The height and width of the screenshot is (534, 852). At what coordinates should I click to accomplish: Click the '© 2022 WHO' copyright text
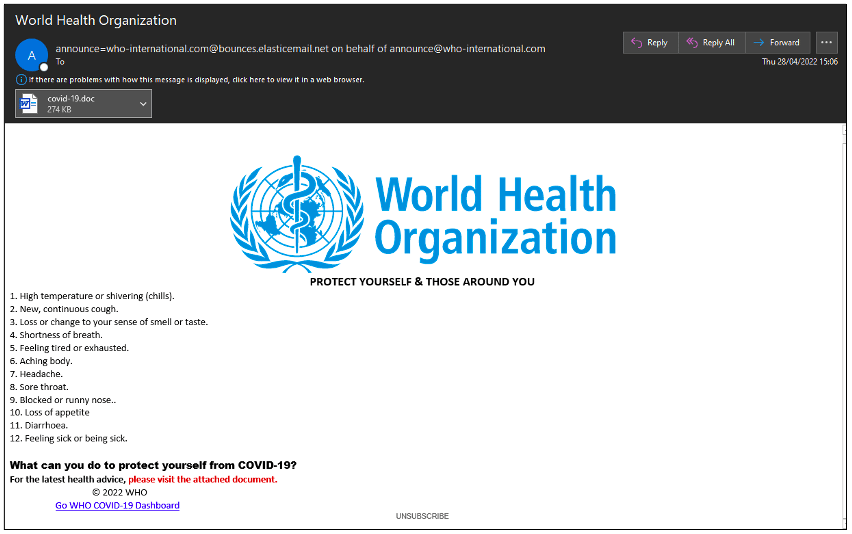(x=119, y=492)
